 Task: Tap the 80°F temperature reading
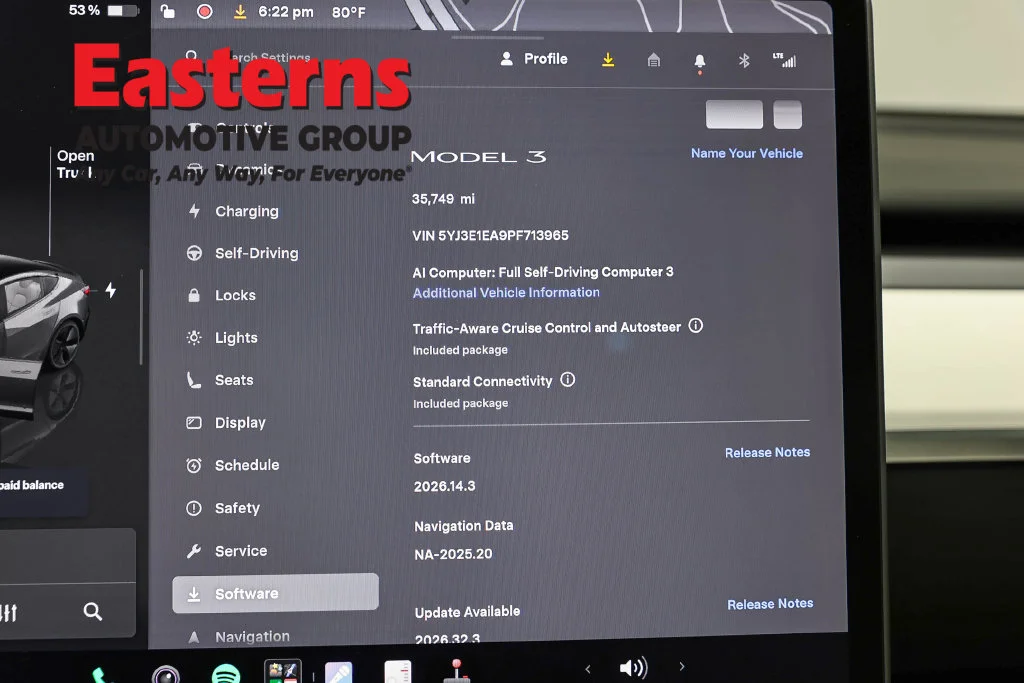[x=349, y=12]
